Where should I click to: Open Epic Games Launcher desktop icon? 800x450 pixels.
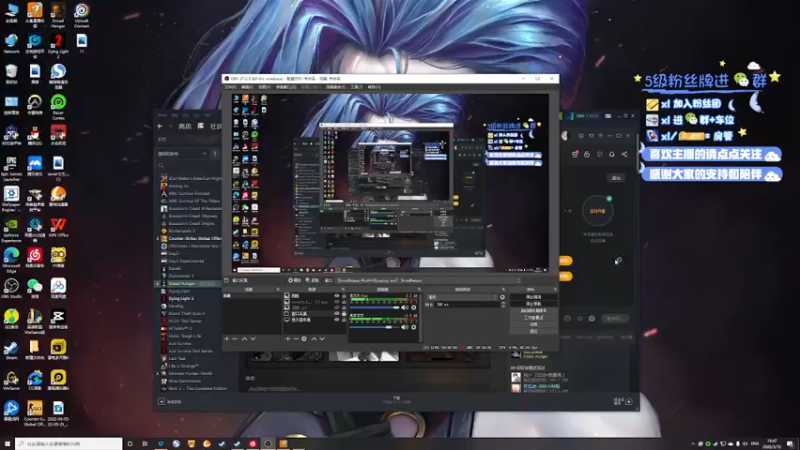[11, 169]
